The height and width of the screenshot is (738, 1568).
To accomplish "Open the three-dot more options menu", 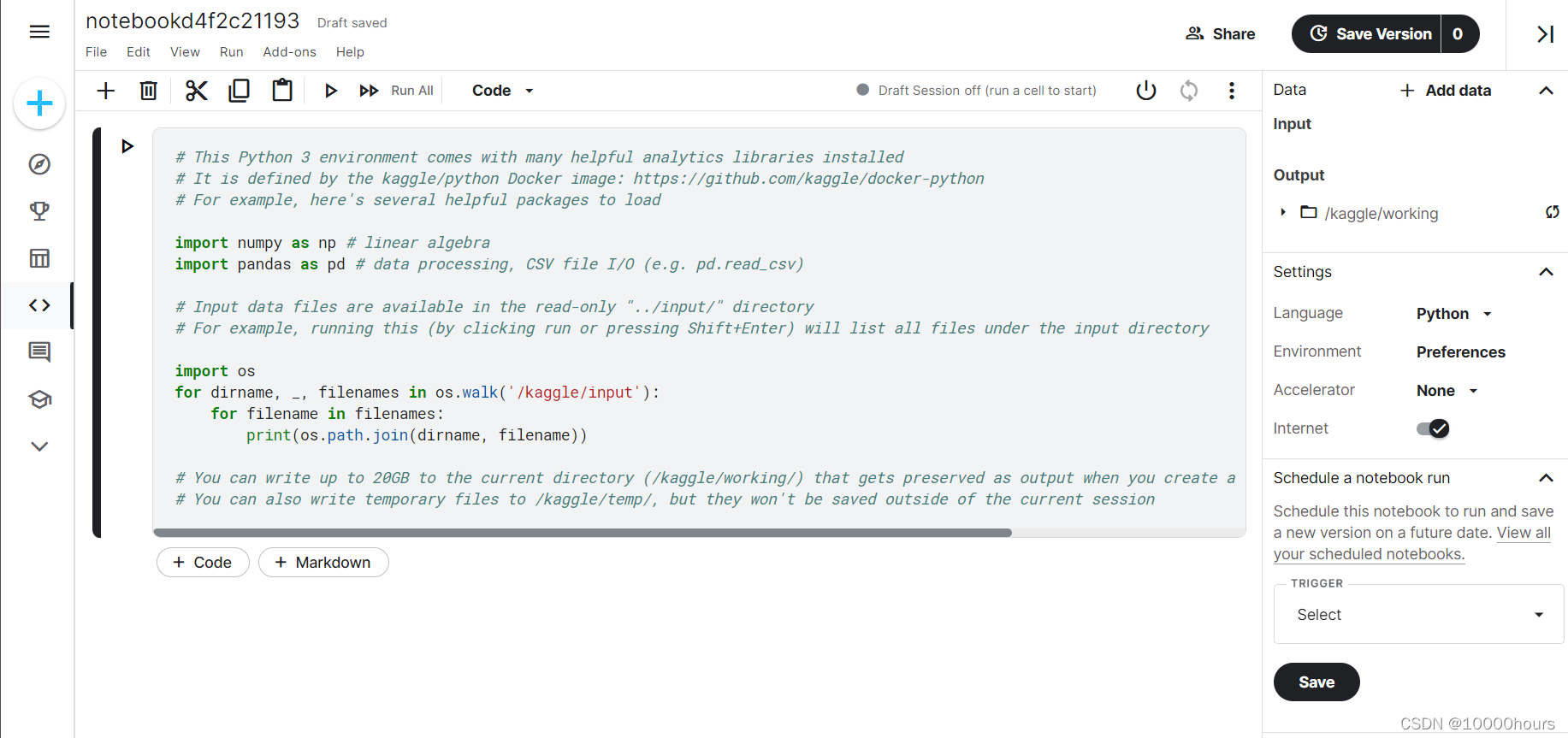I will coord(1232,91).
